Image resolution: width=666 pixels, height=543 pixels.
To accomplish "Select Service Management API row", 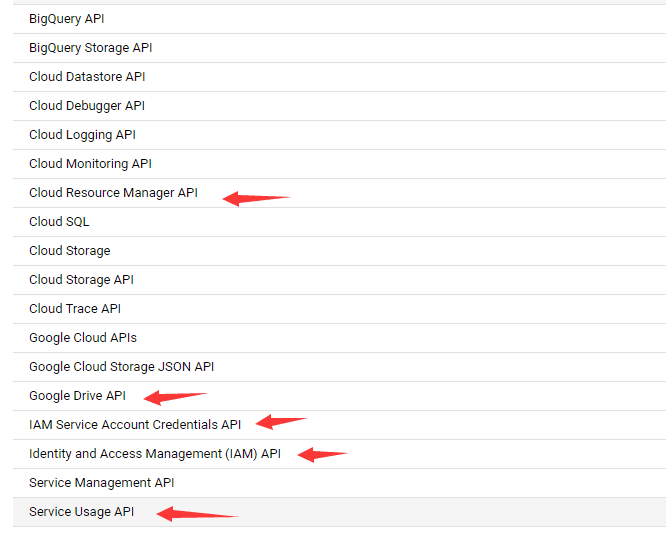I will pos(101,483).
